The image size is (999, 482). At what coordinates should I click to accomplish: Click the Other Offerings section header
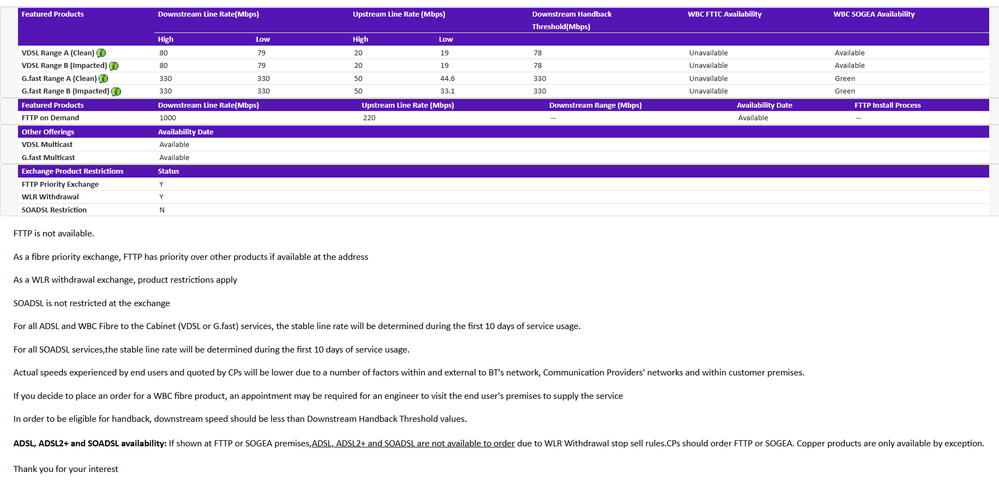click(46, 132)
